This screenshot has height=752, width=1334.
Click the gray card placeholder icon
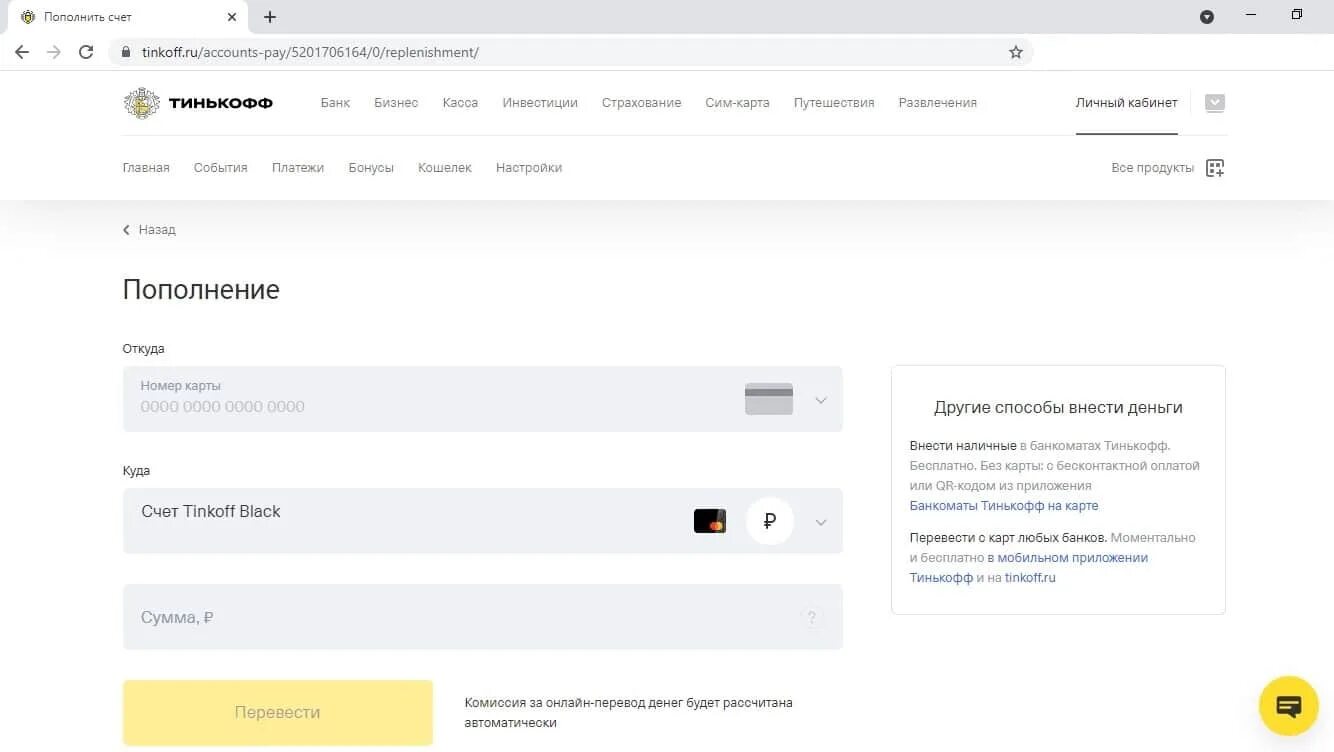pos(769,399)
